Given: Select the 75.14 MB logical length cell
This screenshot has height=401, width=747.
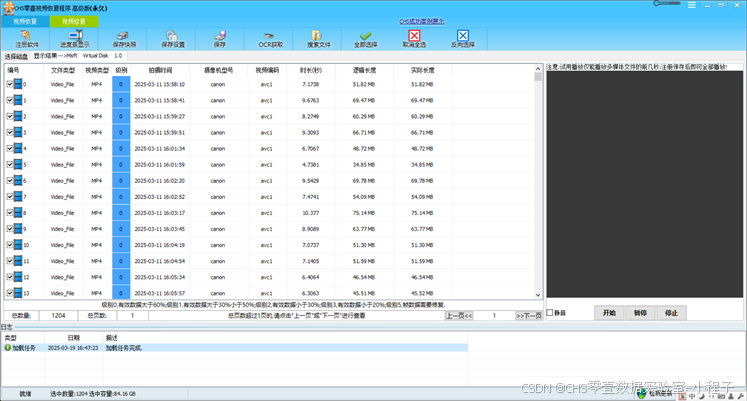Looking at the screenshot, I should coord(363,213).
